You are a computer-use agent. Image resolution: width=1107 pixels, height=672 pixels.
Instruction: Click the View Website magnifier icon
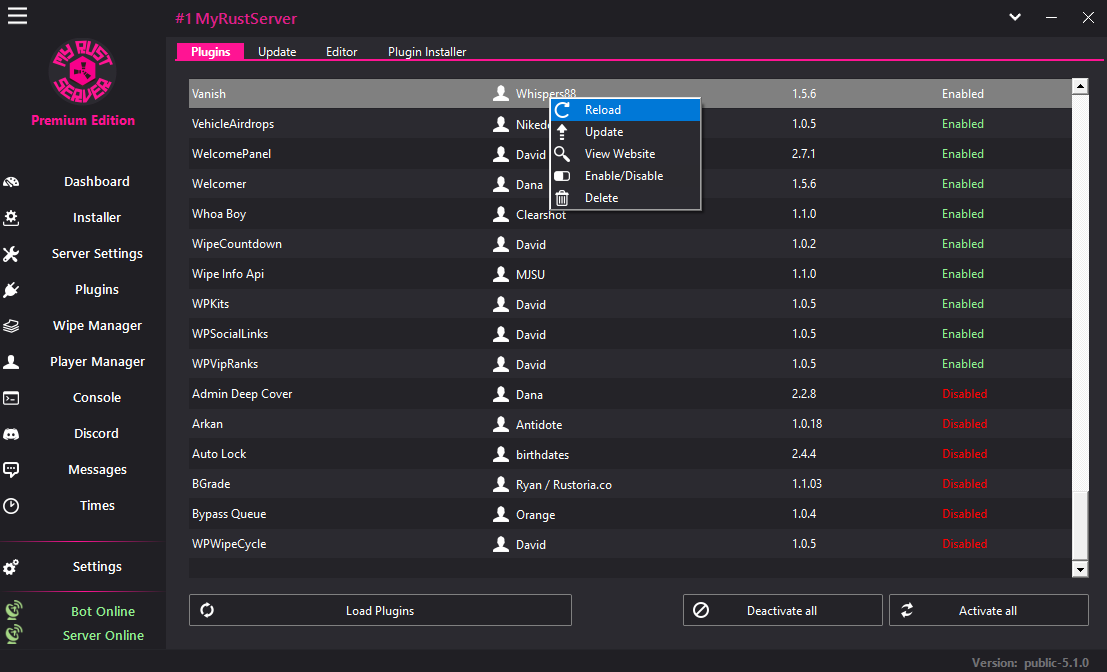pyautogui.click(x=562, y=154)
